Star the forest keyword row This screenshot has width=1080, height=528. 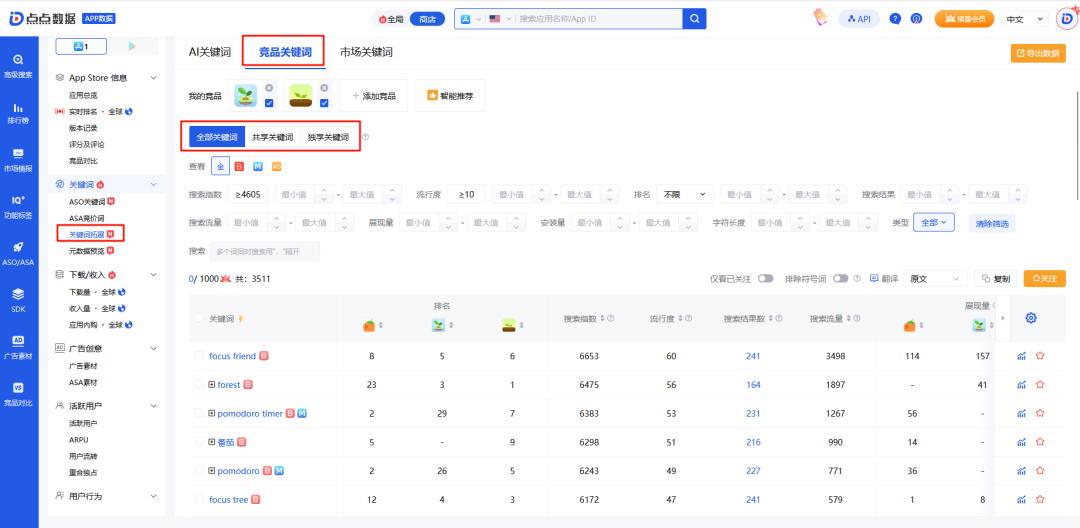click(1040, 385)
